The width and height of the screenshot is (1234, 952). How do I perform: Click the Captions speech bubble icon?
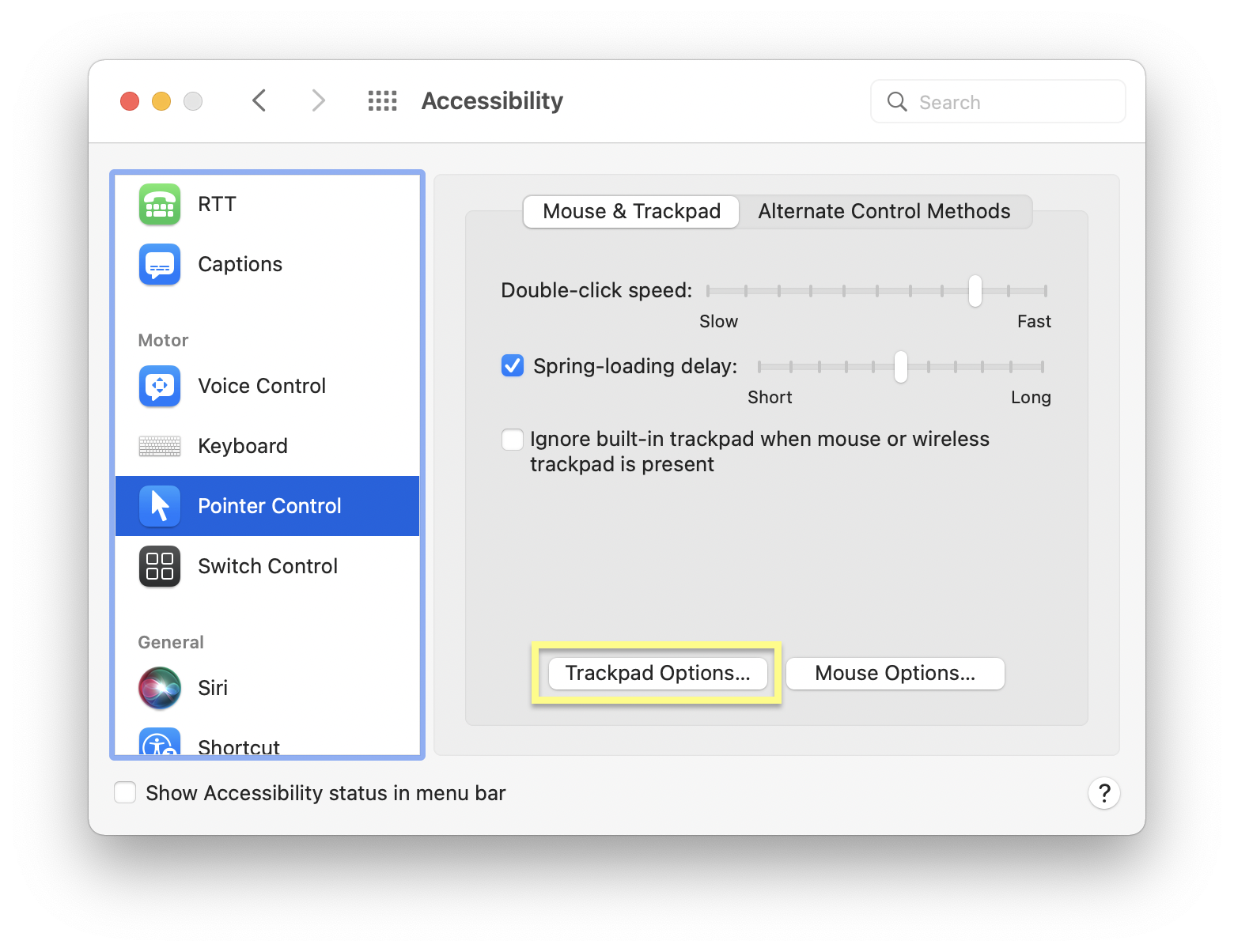[160, 264]
